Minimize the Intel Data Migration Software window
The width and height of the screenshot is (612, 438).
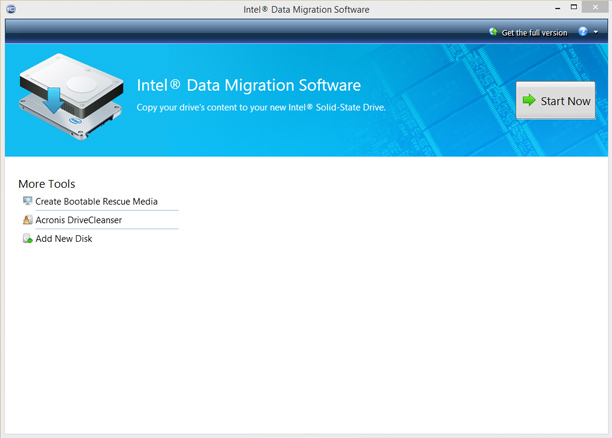click(558, 8)
